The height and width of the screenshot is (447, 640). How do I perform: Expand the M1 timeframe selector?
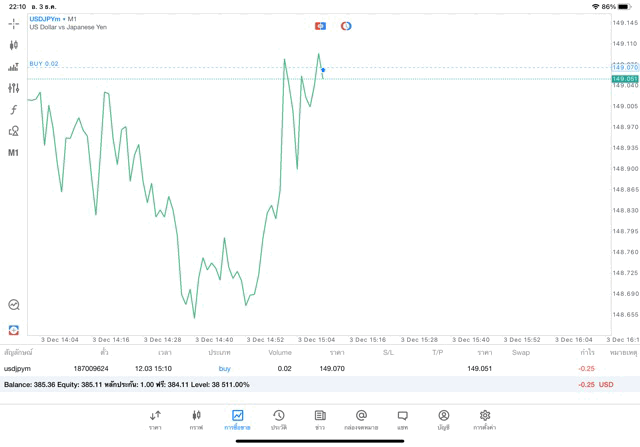point(14,153)
